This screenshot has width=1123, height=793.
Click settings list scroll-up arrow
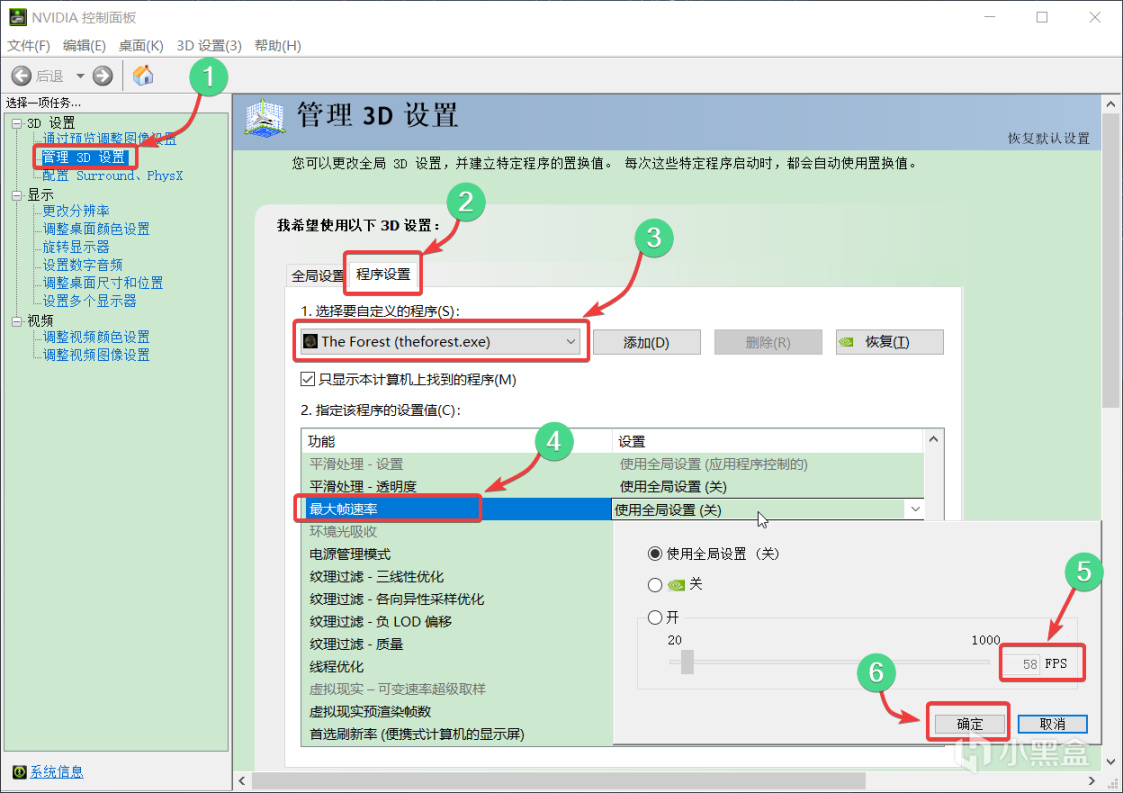click(933, 439)
